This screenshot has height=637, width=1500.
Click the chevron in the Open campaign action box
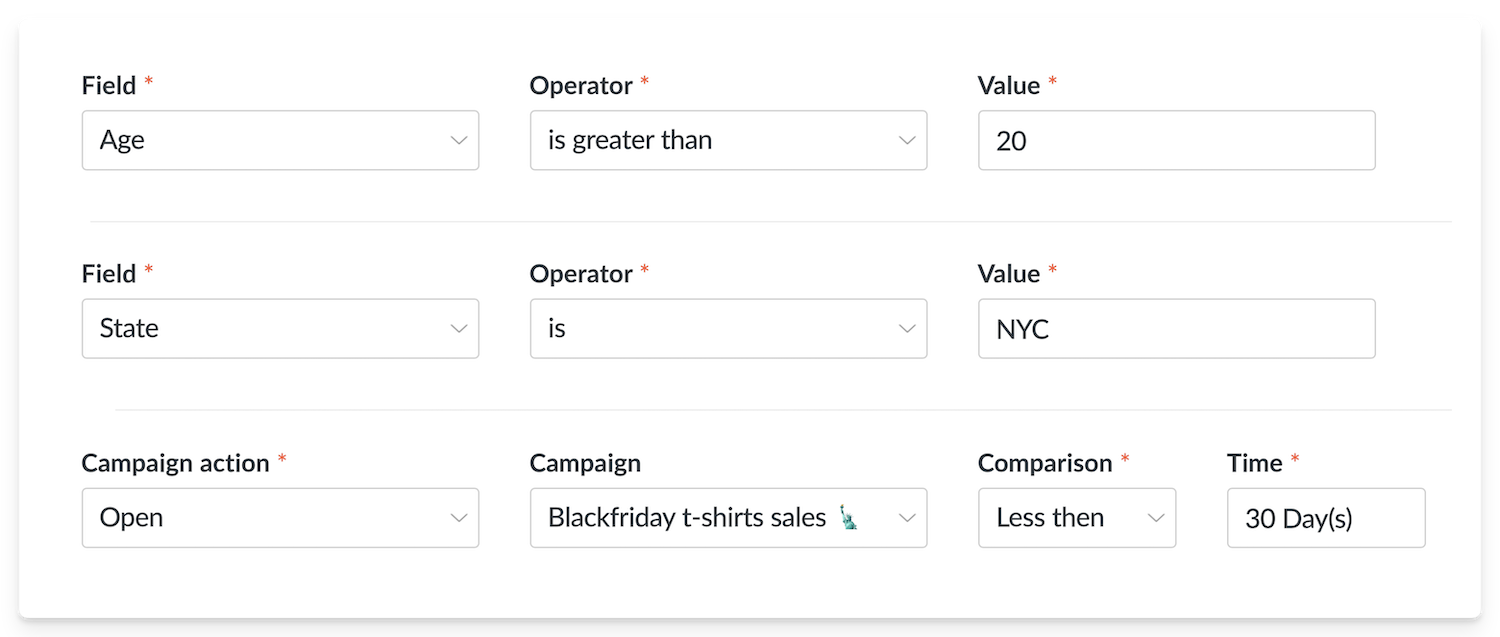459,518
